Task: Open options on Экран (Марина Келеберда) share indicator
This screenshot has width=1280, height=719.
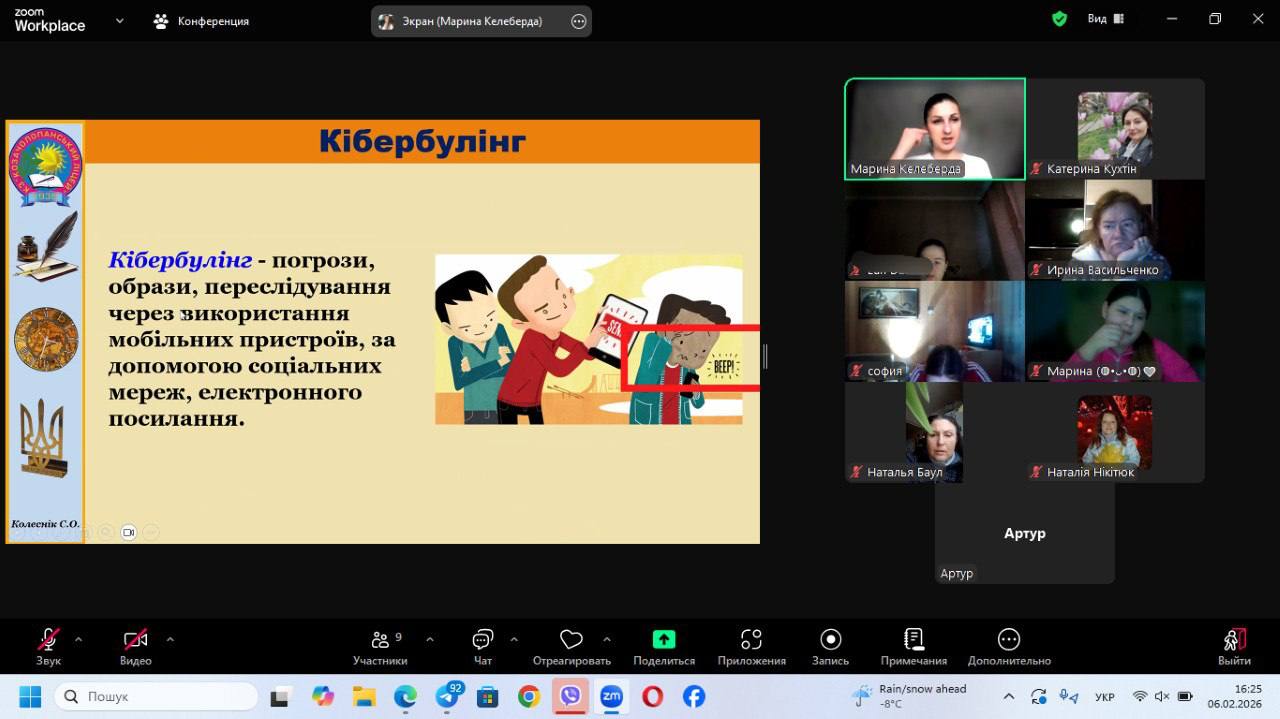Action: (578, 21)
